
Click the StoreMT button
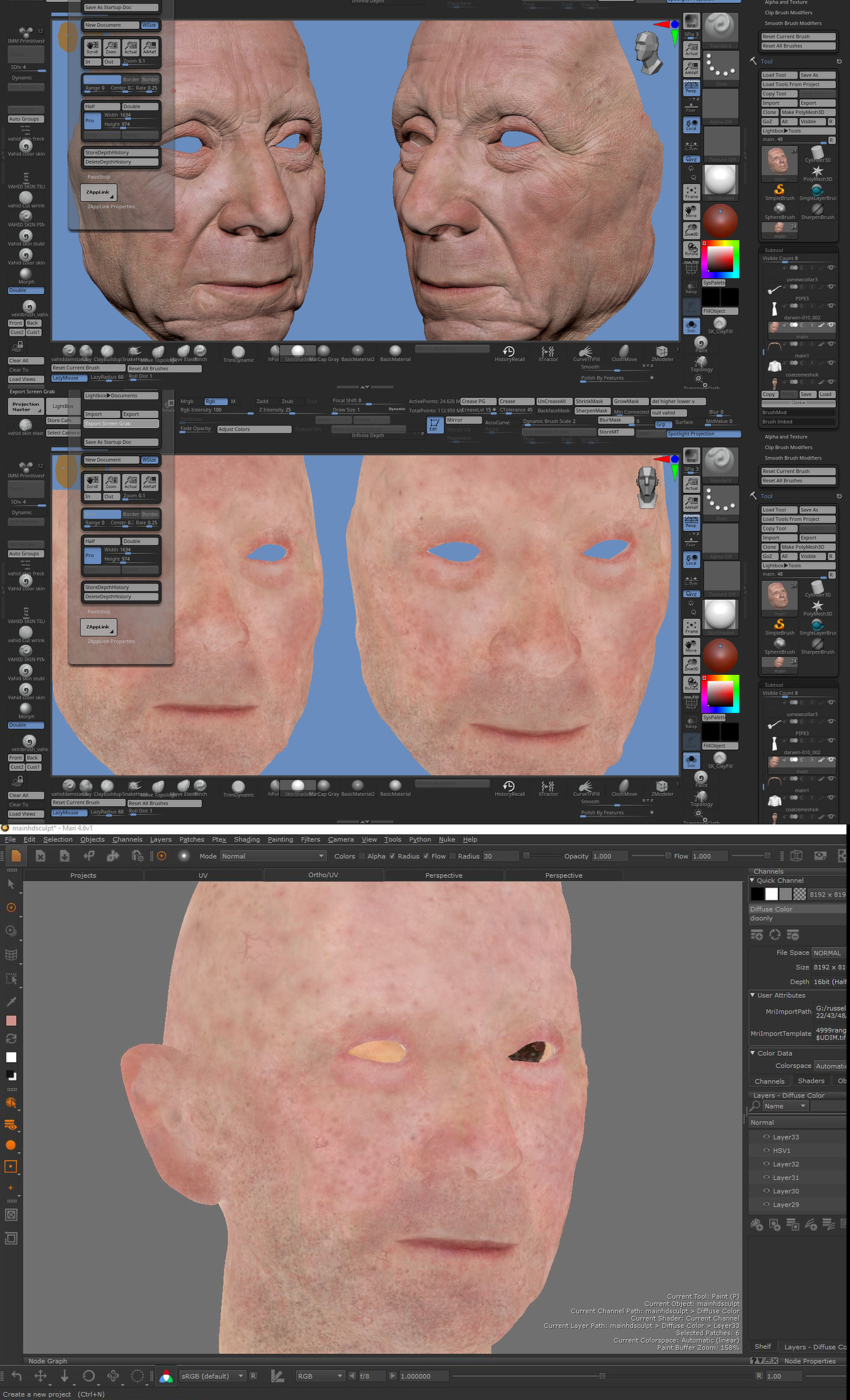[615, 431]
